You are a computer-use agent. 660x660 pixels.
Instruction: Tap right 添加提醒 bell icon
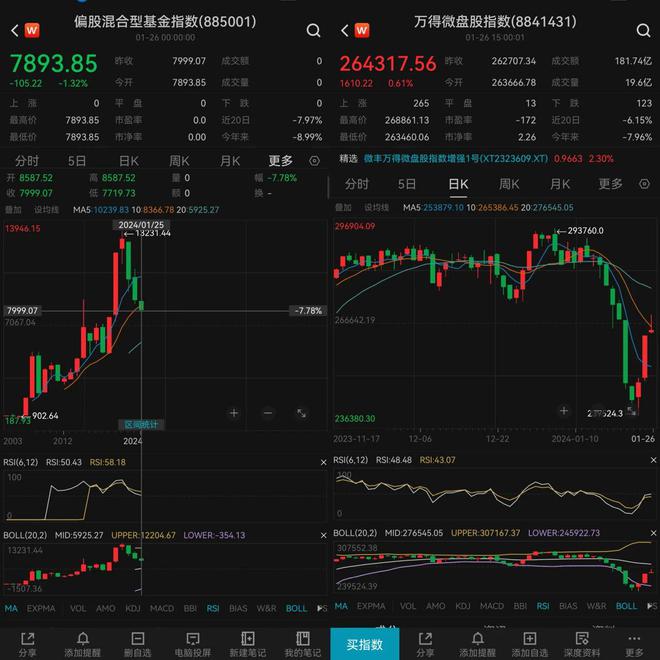tap(477, 644)
